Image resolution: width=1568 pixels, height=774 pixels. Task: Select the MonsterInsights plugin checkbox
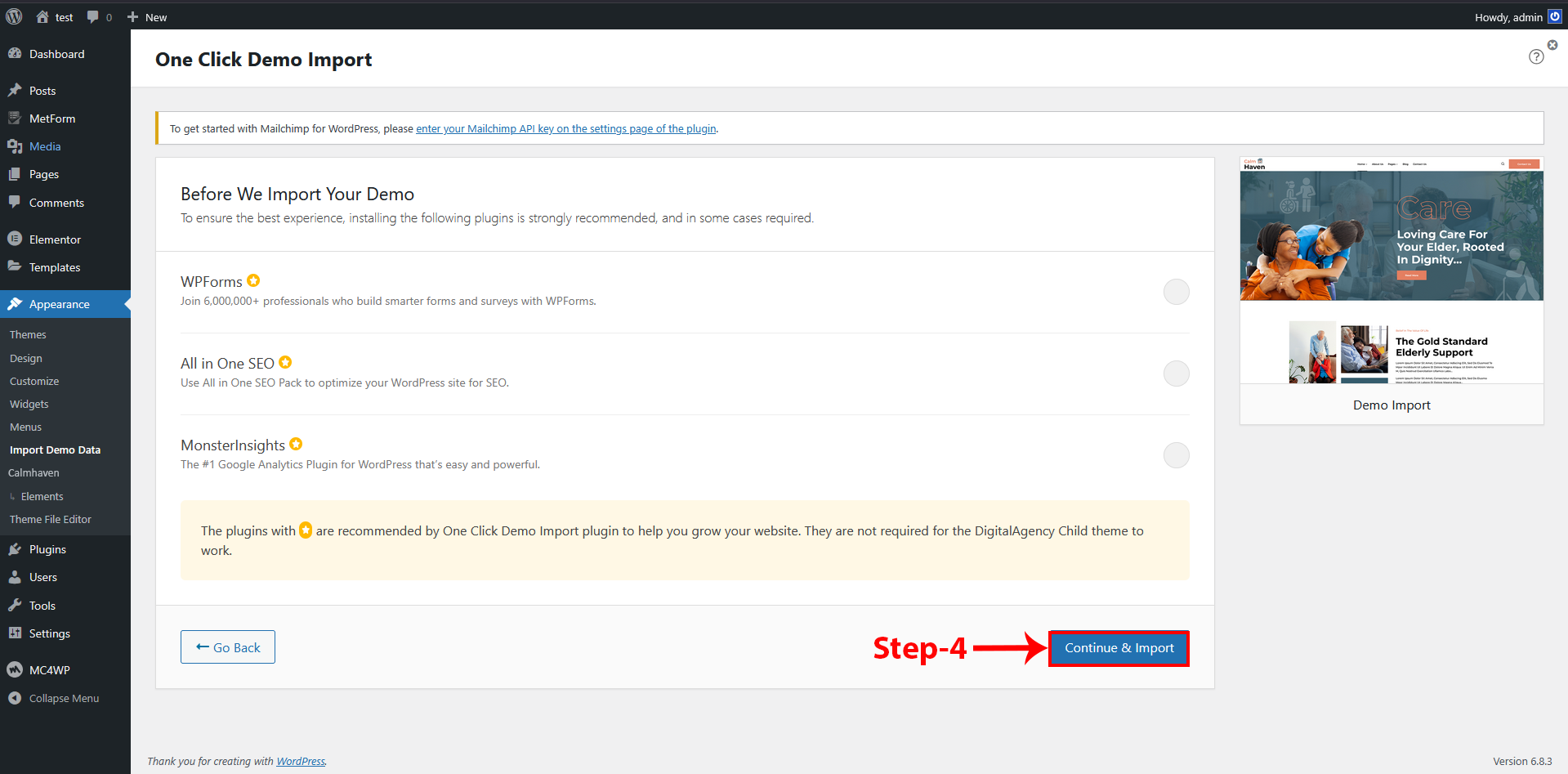pos(1176,455)
